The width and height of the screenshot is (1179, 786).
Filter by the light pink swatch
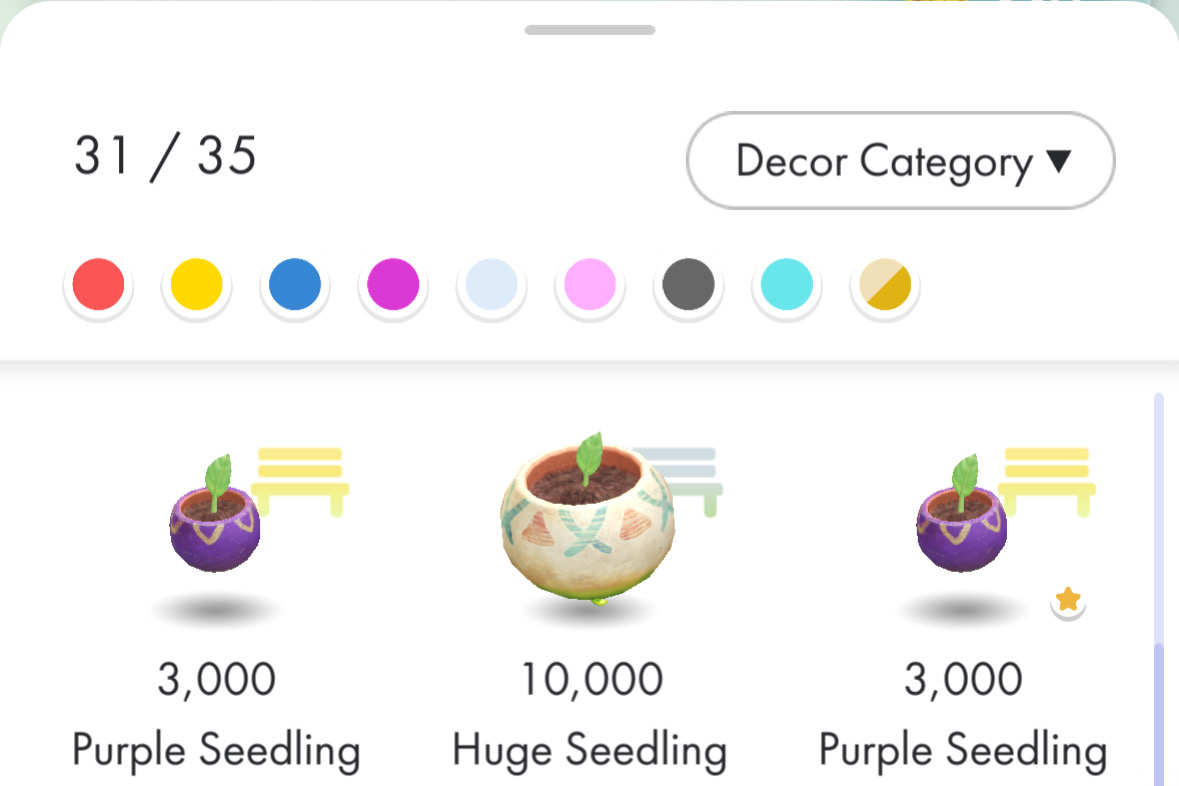pyautogui.click(x=589, y=284)
